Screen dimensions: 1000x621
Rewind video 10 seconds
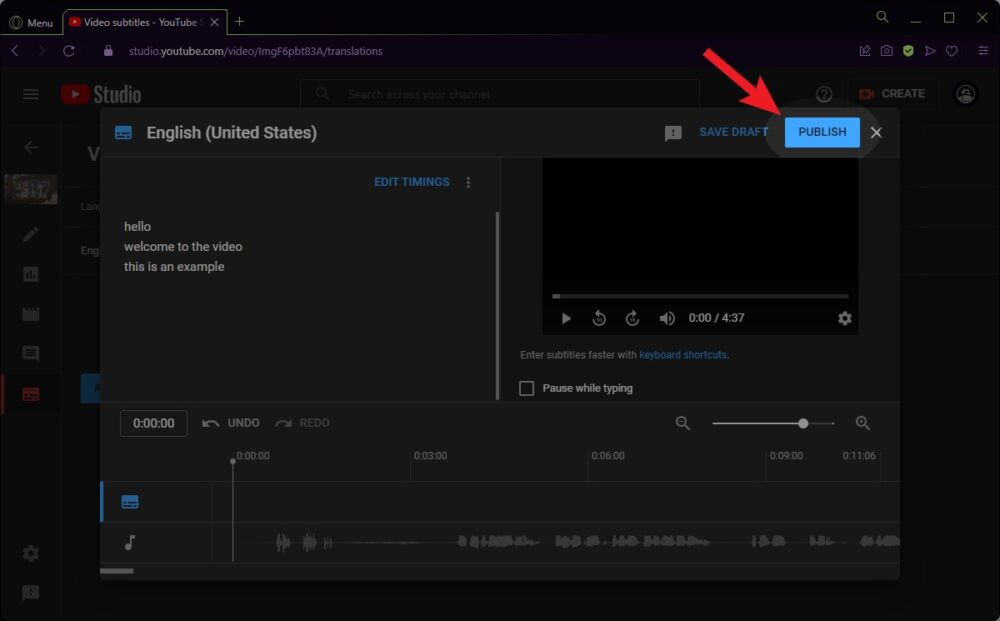click(x=599, y=318)
